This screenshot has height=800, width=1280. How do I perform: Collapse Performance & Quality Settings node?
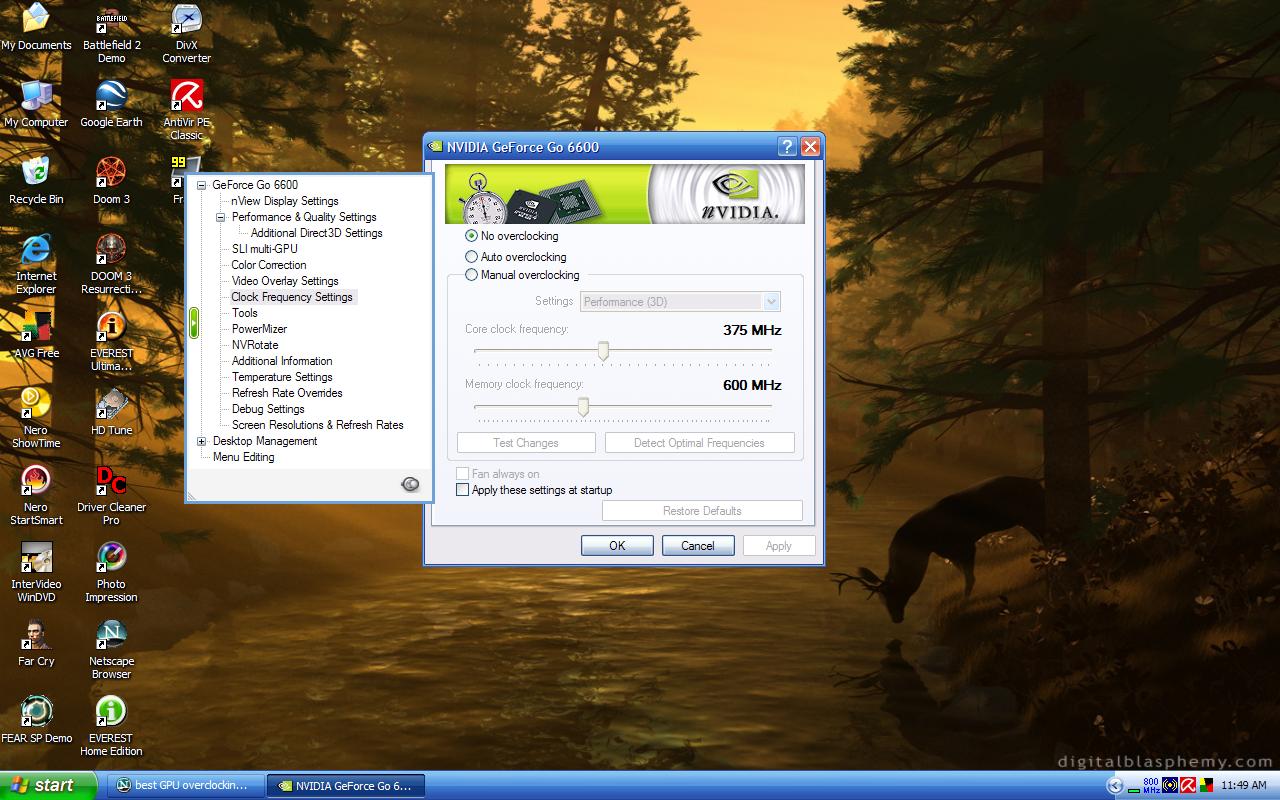click(x=221, y=217)
